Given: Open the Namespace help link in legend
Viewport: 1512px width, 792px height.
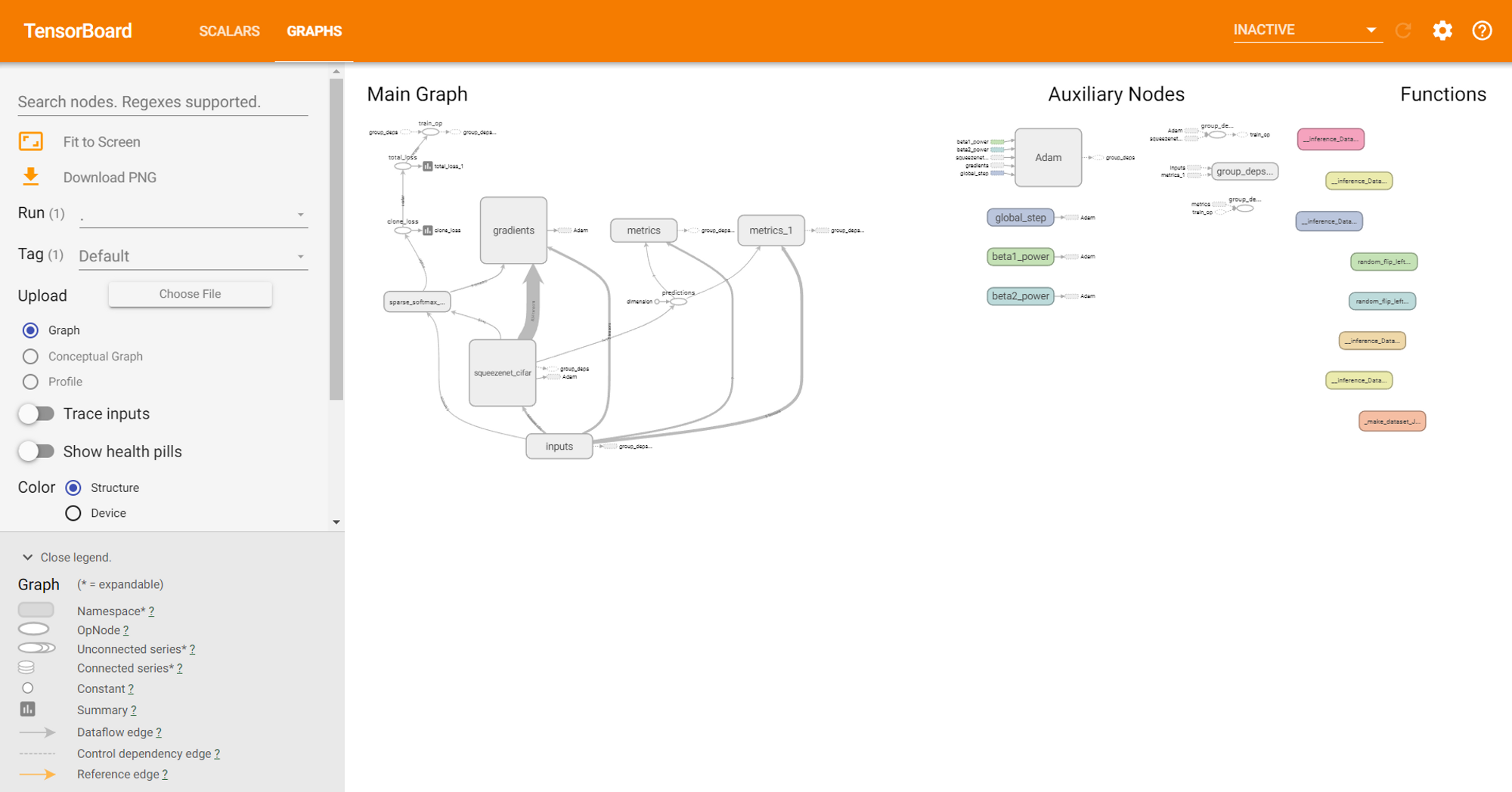Looking at the screenshot, I should point(151,611).
